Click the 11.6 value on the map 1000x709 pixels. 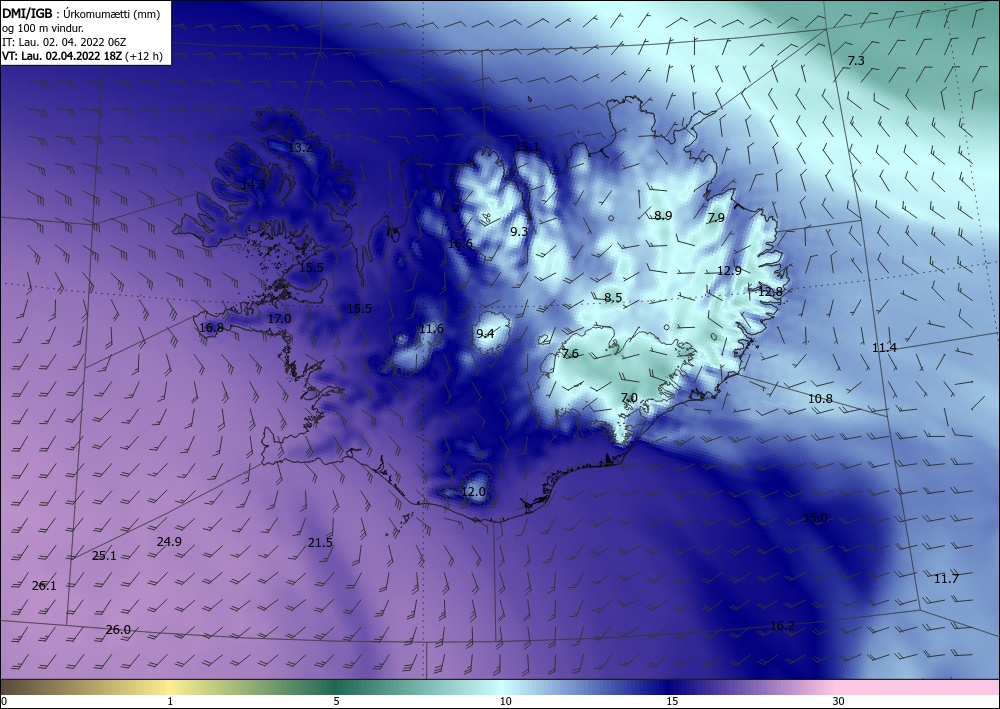(431, 329)
